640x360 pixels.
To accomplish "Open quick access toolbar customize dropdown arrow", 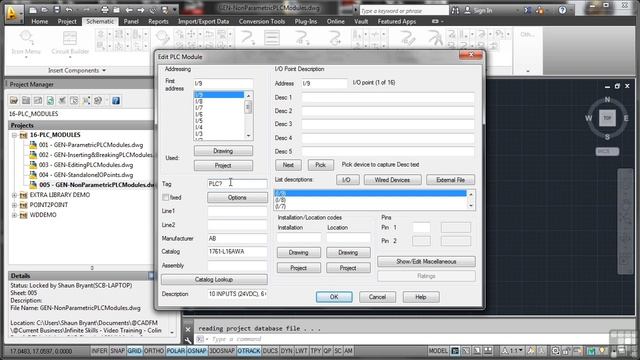I will point(175,10).
